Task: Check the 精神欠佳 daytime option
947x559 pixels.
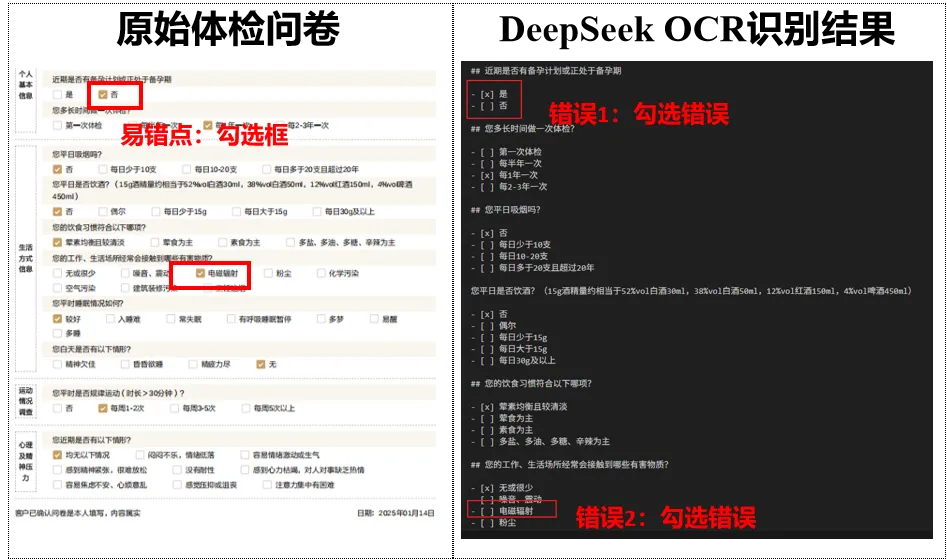Action: click(x=57, y=364)
